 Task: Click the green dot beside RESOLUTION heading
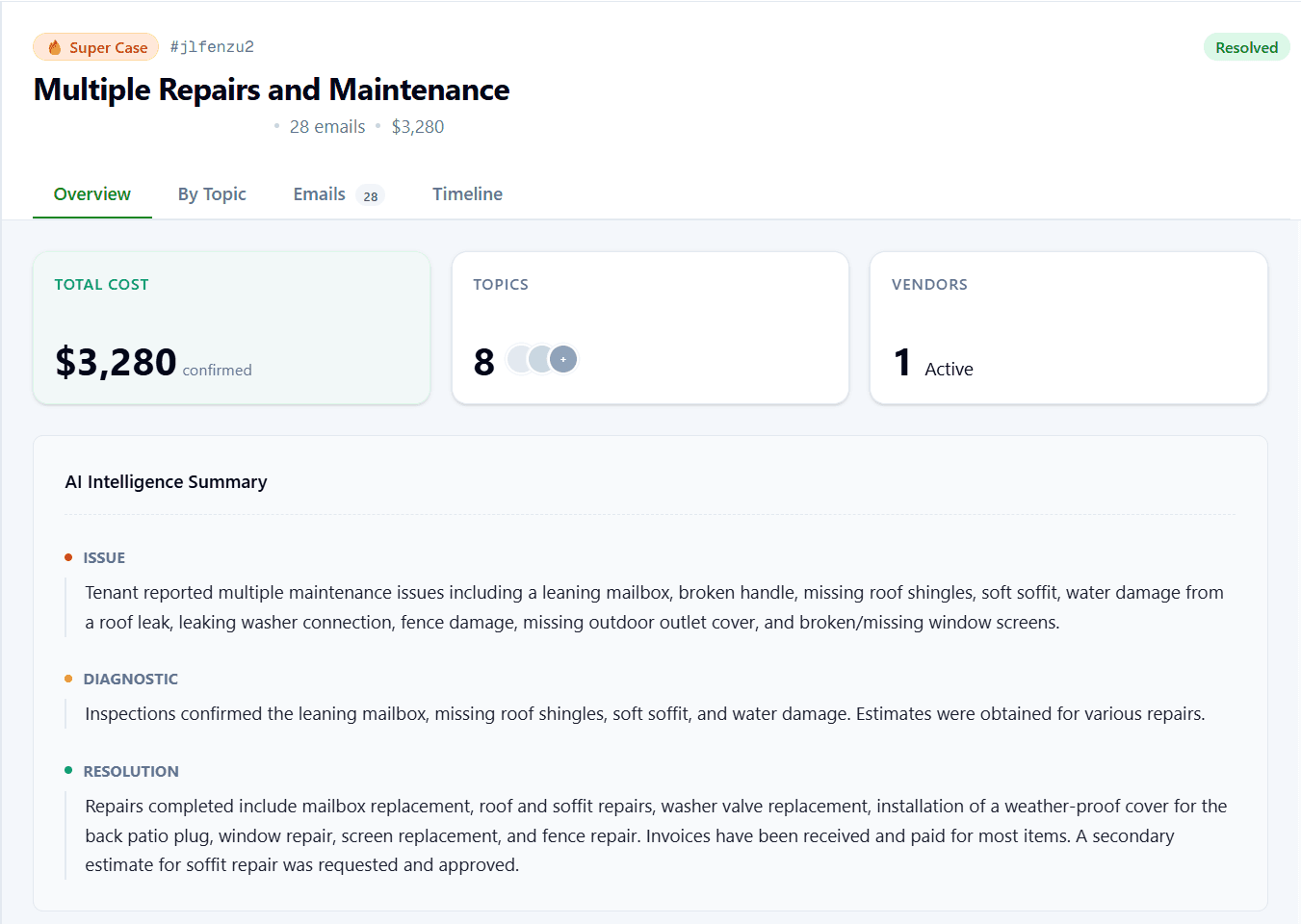pos(68,771)
